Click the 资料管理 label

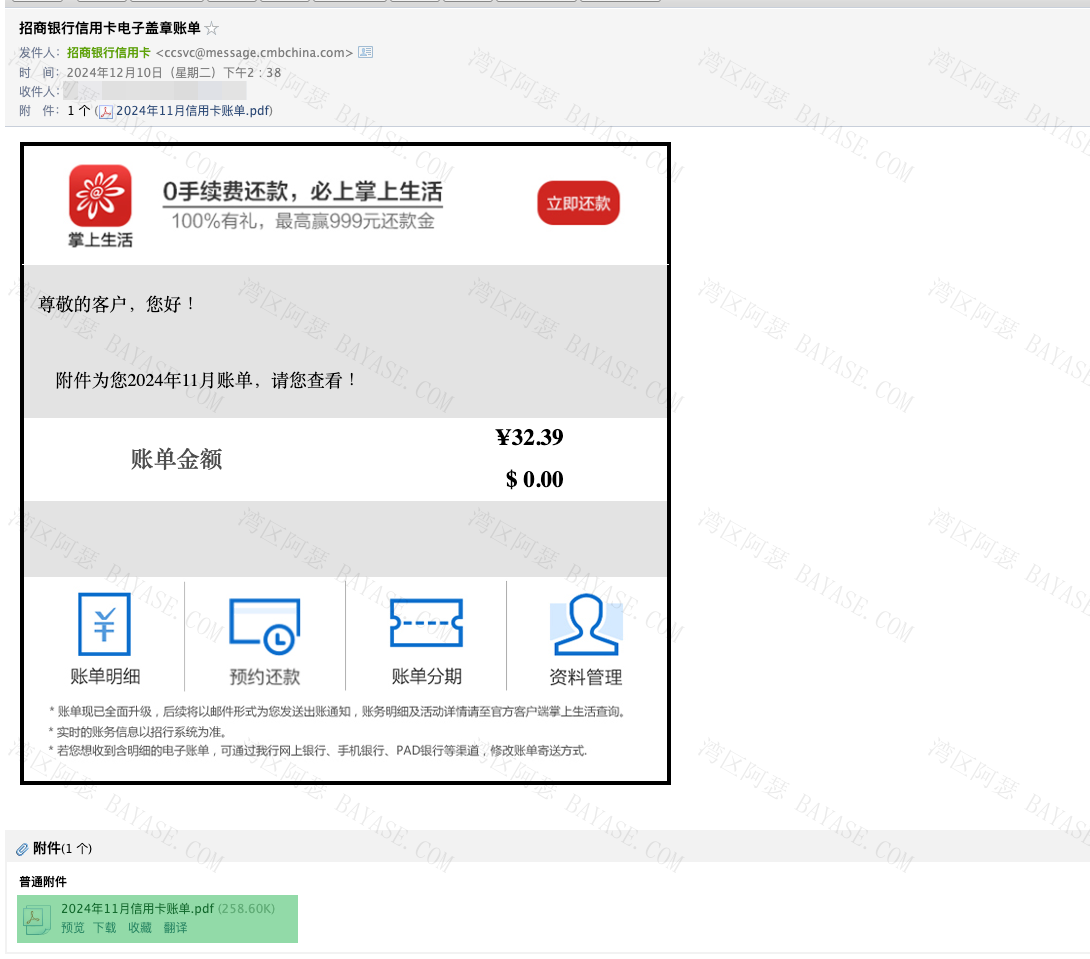[x=585, y=677]
